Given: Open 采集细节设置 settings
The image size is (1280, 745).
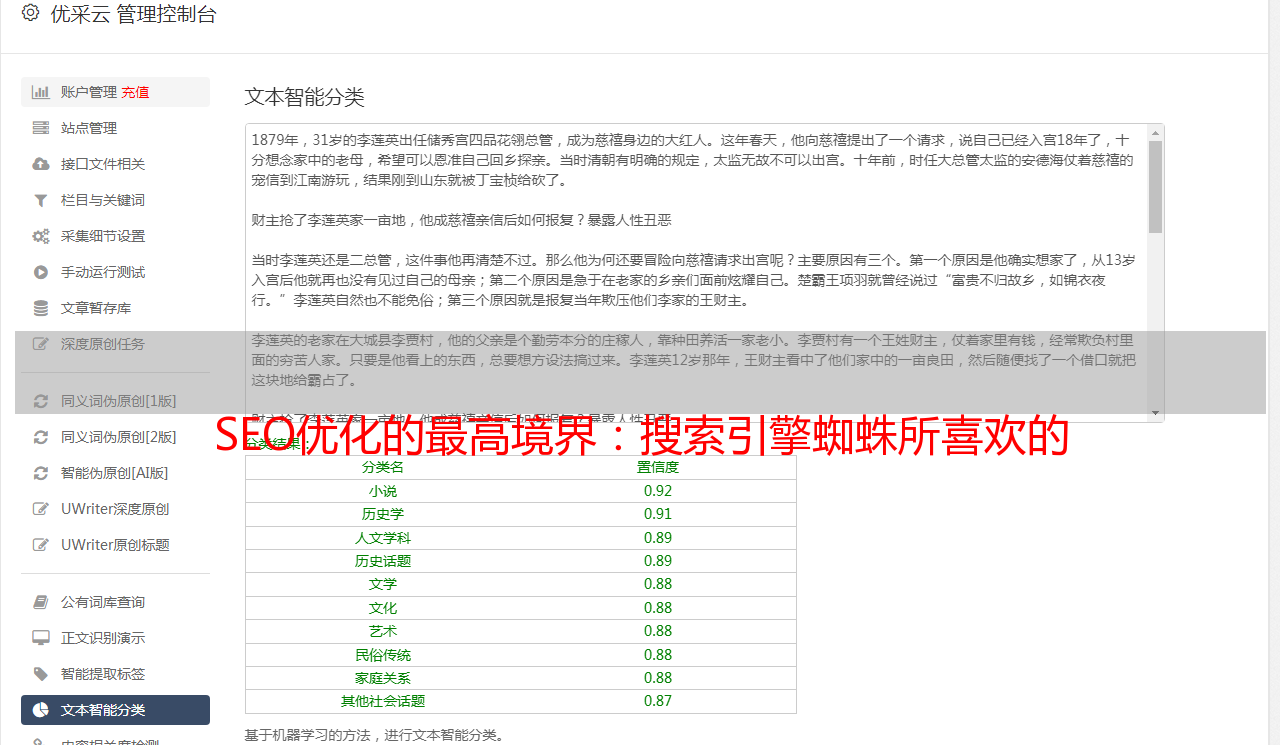Looking at the screenshot, I should [115, 236].
